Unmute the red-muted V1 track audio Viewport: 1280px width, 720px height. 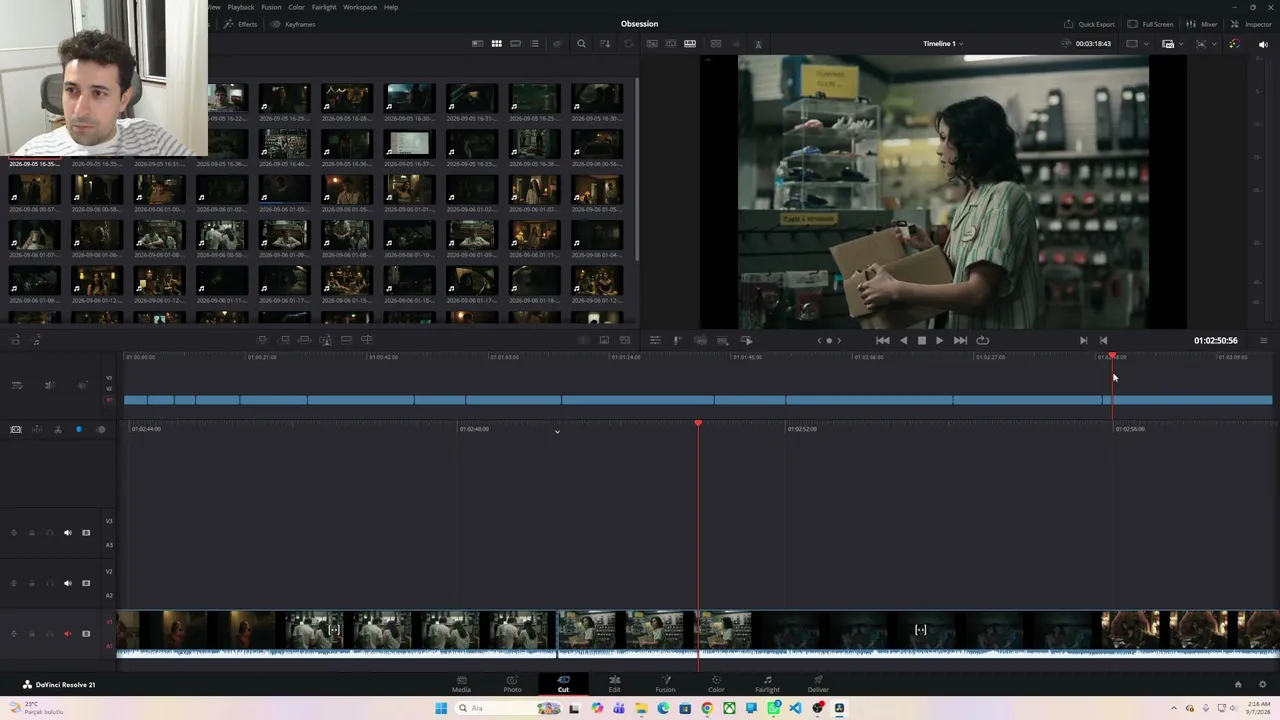pyautogui.click(x=68, y=633)
